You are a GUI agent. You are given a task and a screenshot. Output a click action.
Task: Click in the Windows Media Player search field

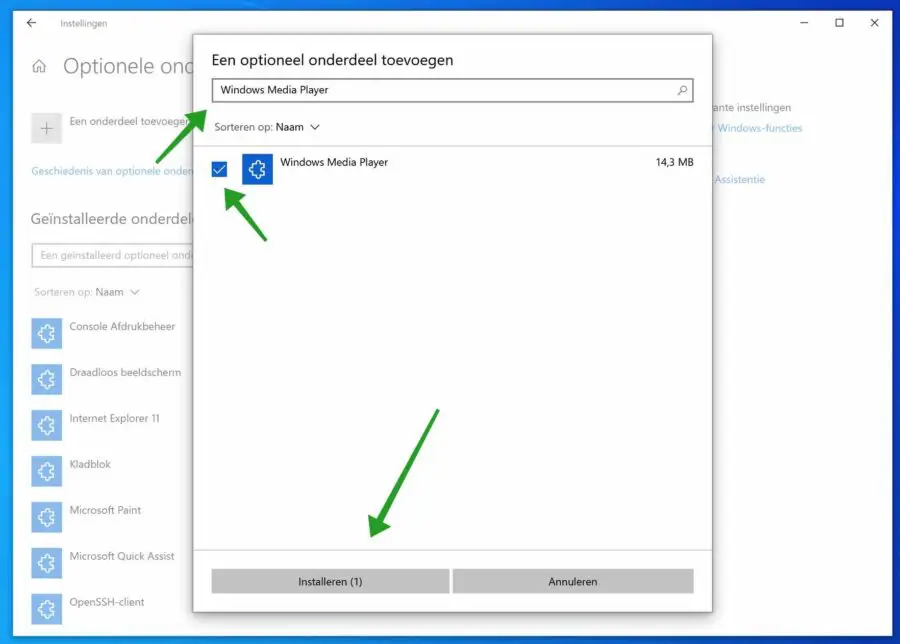pyautogui.click(x=452, y=90)
